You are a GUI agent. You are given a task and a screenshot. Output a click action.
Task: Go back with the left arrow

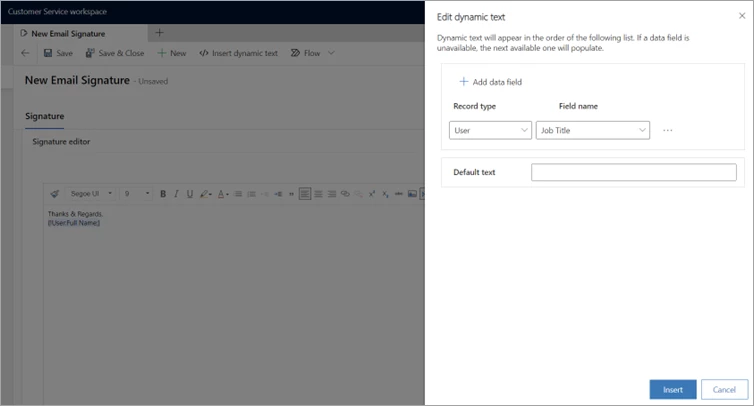pyautogui.click(x=25, y=53)
